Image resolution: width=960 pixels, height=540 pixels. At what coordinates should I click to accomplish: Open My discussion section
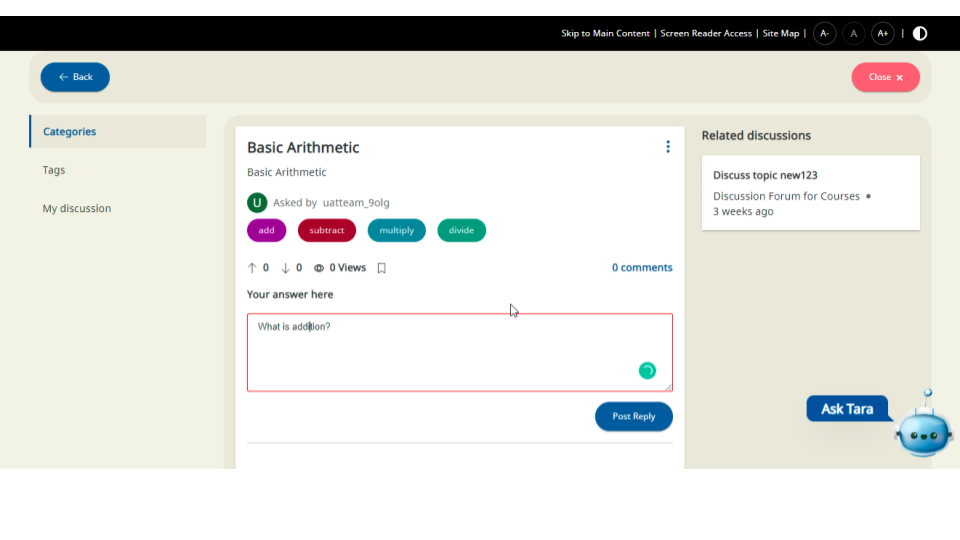77,209
